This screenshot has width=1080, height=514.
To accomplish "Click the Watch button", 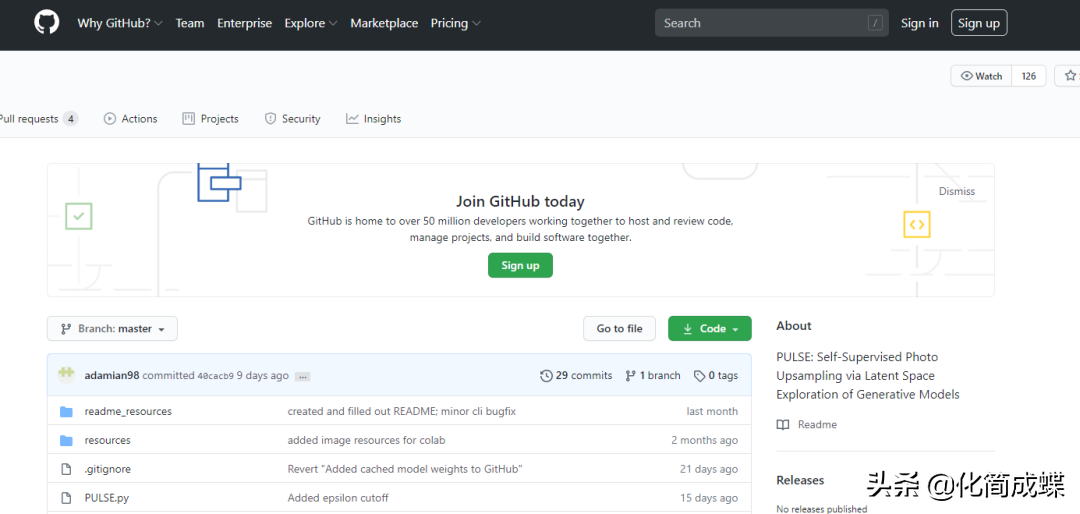I will click(982, 76).
